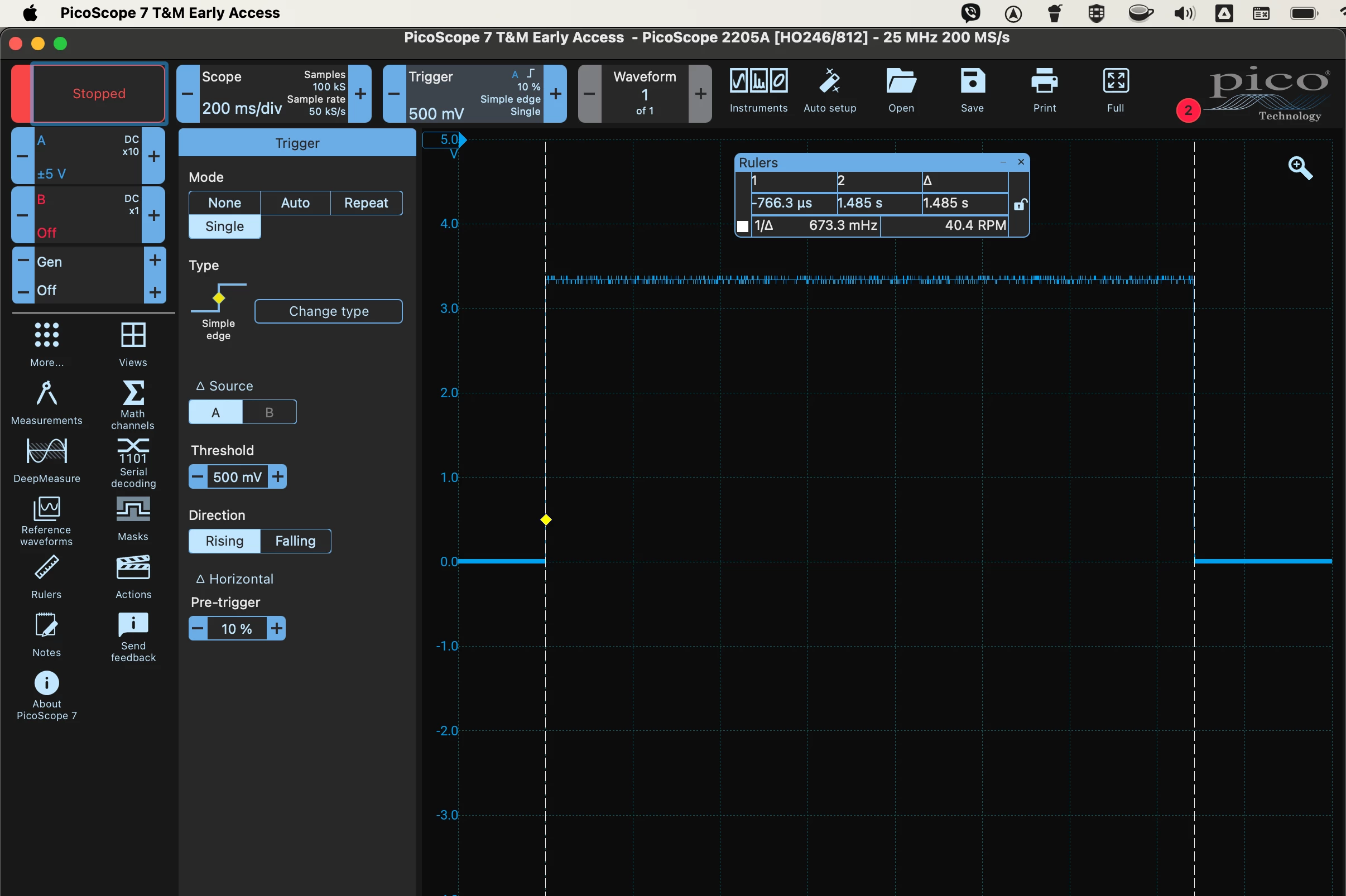Image resolution: width=1346 pixels, height=896 pixels.
Task: Click the Change type button
Action: click(x=328, y=311)
